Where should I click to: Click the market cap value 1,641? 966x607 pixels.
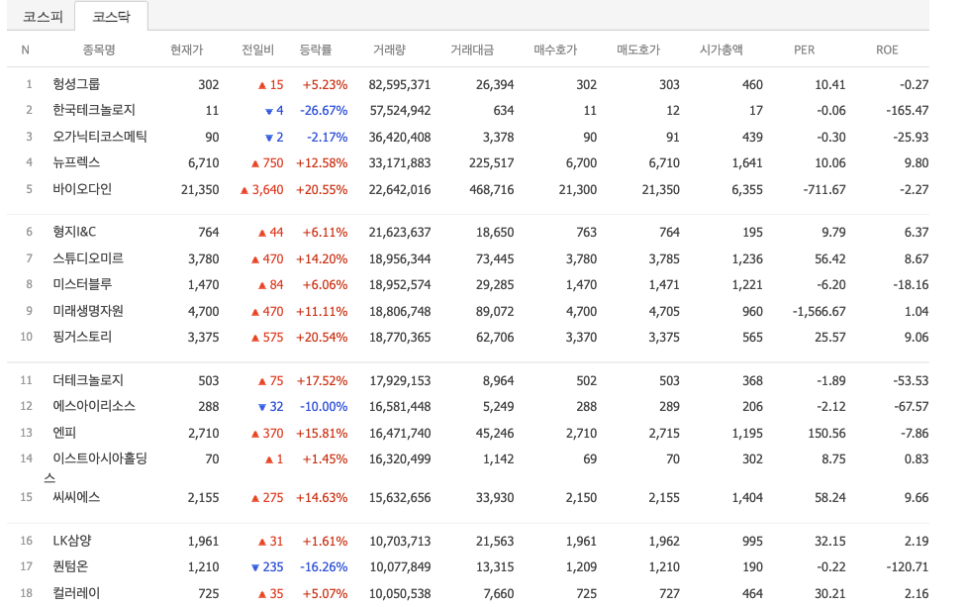point(747,163)
